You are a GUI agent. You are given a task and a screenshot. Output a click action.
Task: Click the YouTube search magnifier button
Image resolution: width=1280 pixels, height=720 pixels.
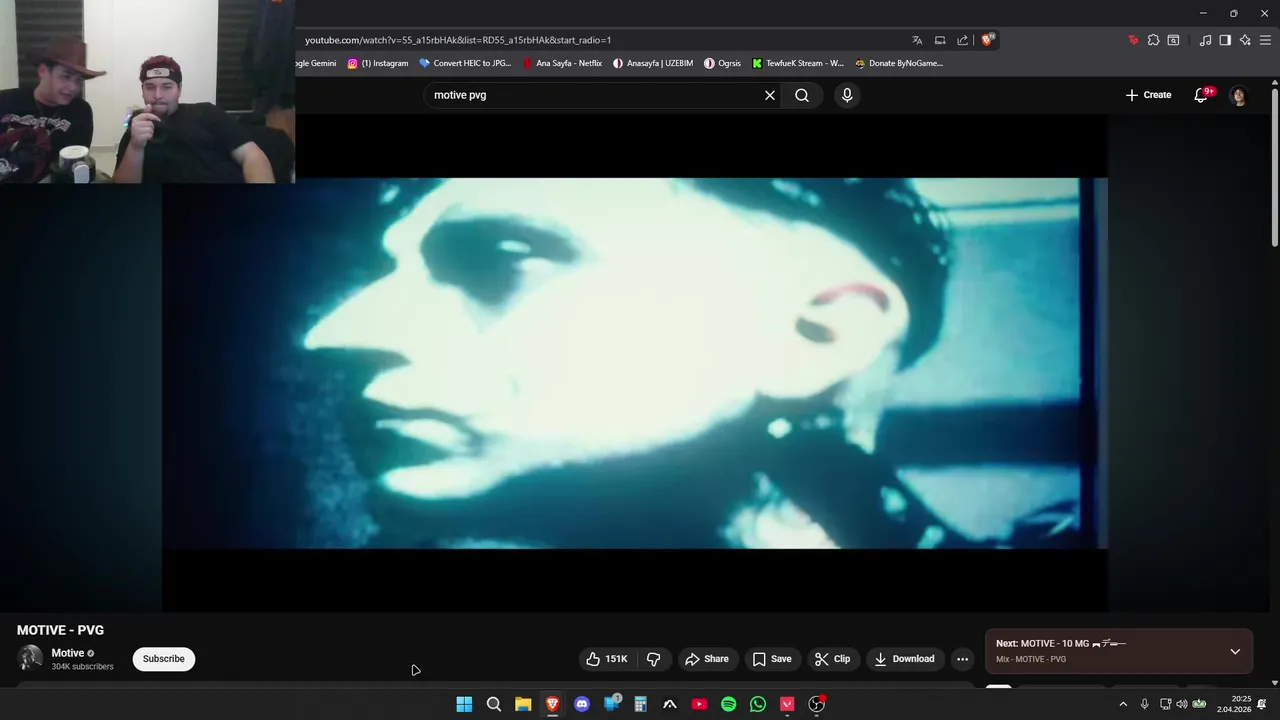(x=802, y=95)
